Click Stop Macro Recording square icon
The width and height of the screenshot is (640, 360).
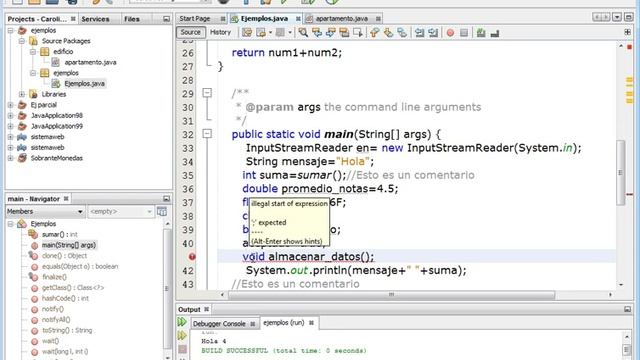[464, 33]
